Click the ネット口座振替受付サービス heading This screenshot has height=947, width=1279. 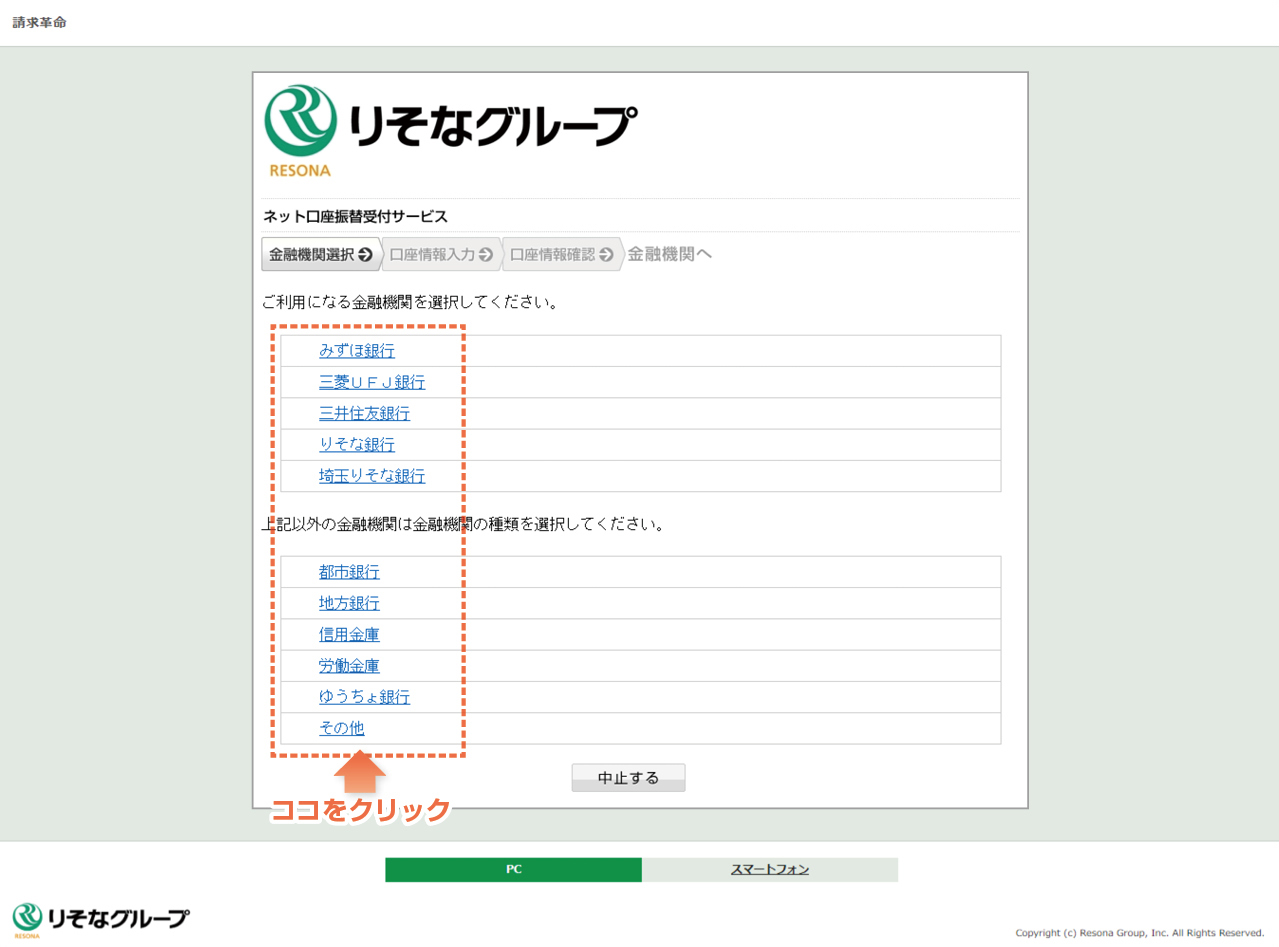coord(355,216)
